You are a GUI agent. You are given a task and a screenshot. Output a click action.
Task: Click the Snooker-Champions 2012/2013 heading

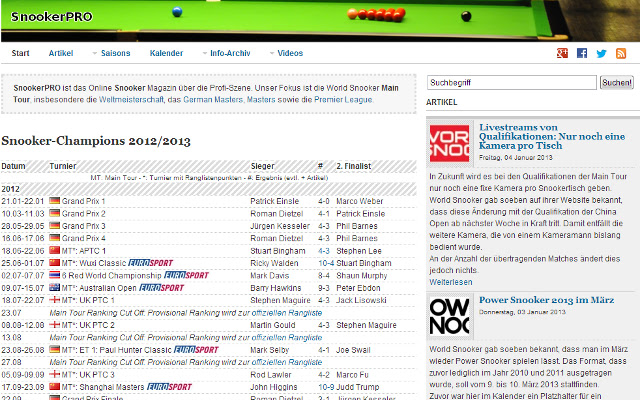(x=96, y=141)
